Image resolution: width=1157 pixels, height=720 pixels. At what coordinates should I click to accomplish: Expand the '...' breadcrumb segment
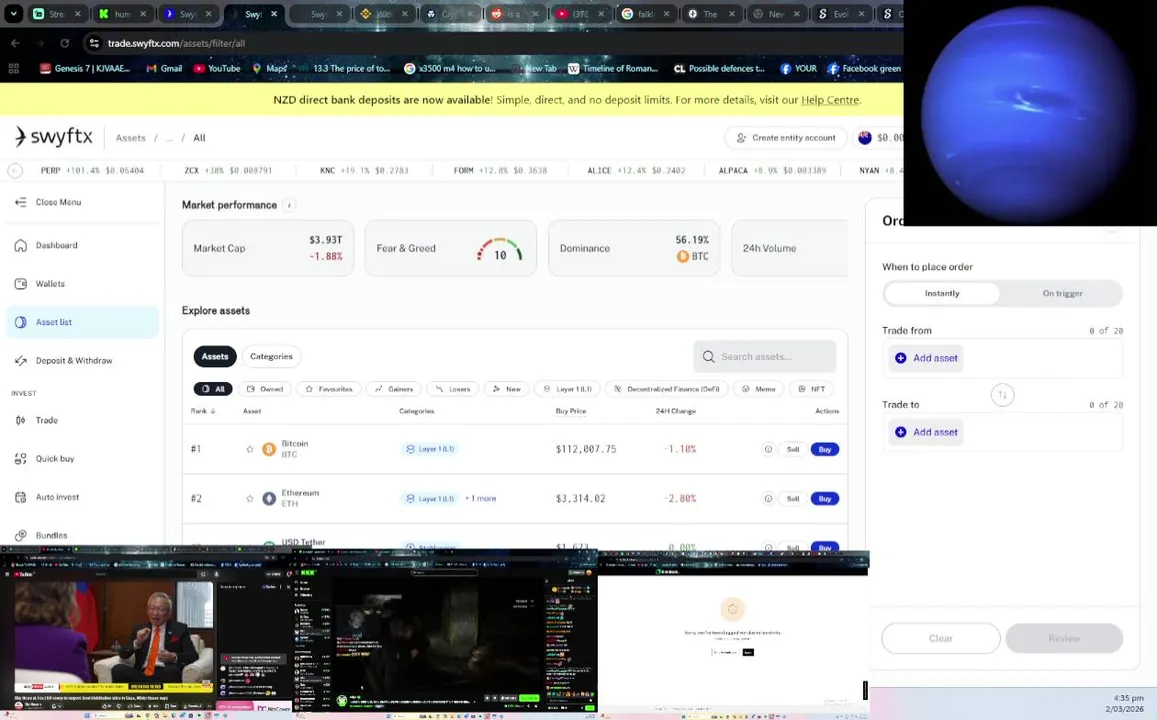[169, 138]
